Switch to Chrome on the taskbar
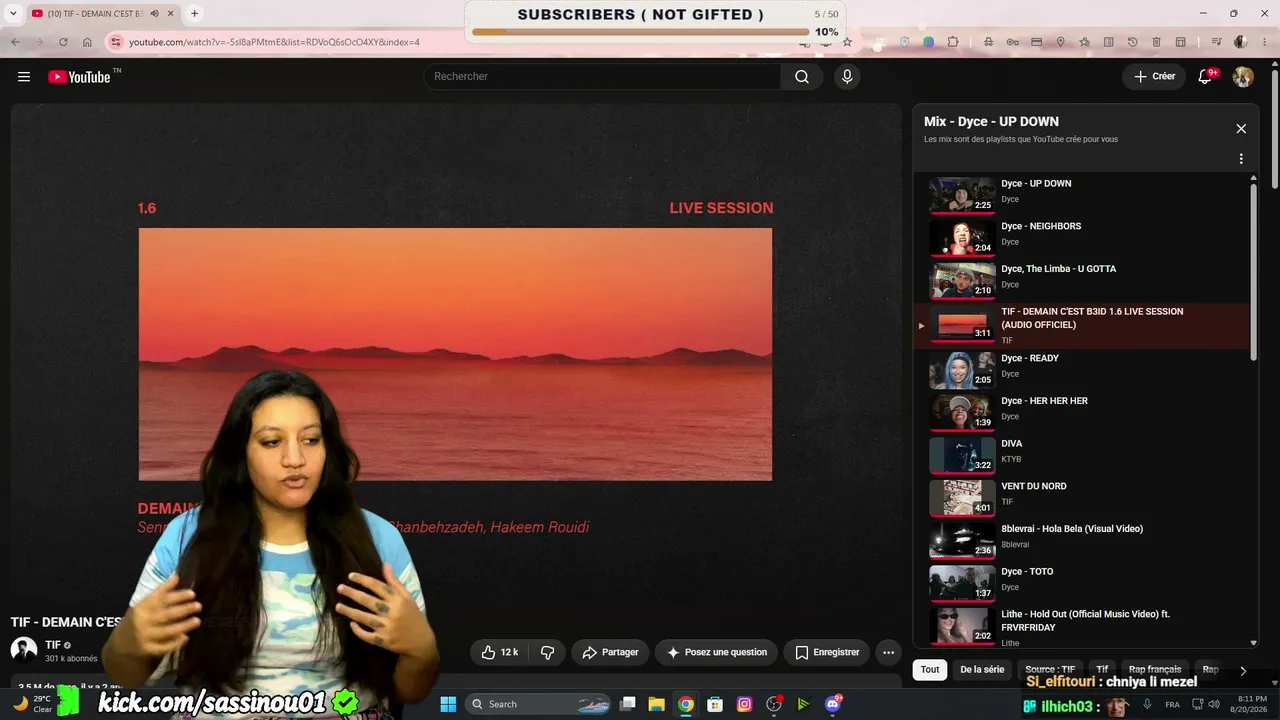This screenshot has width=1280, height=720. click(x=686, y=704)
